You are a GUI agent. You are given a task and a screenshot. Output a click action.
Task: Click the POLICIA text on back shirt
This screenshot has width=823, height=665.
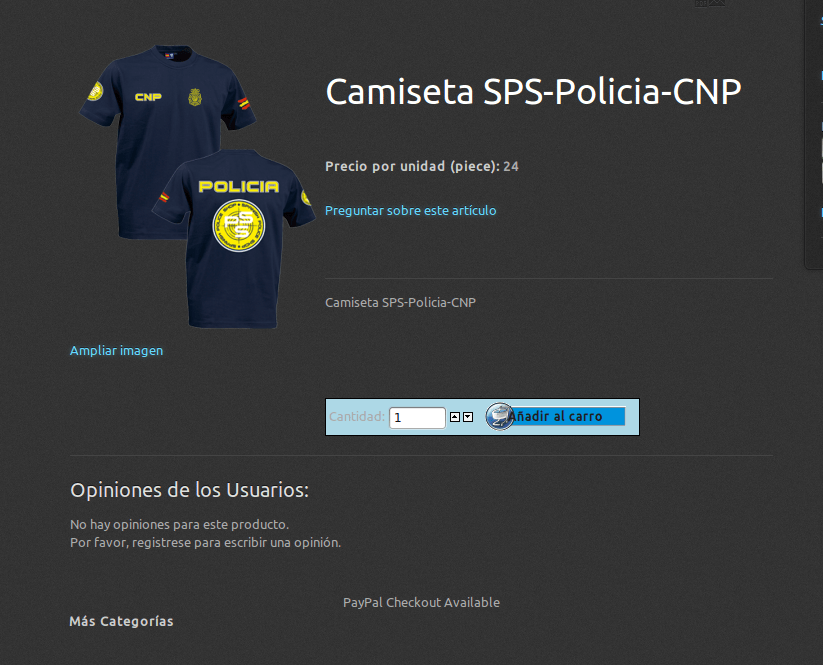pyautogui.click(x=239, y=186)
